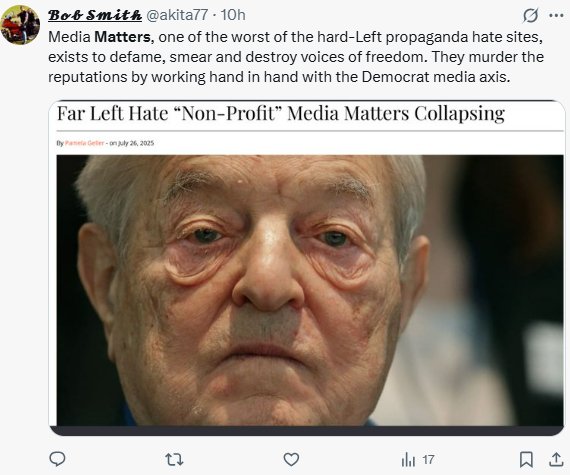Open Bob Smith's profile avatar

(x=20, y=25)
